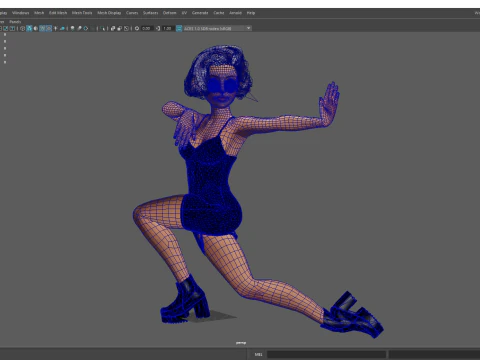Click the Isolate Select icon

[x=103, y=28]
